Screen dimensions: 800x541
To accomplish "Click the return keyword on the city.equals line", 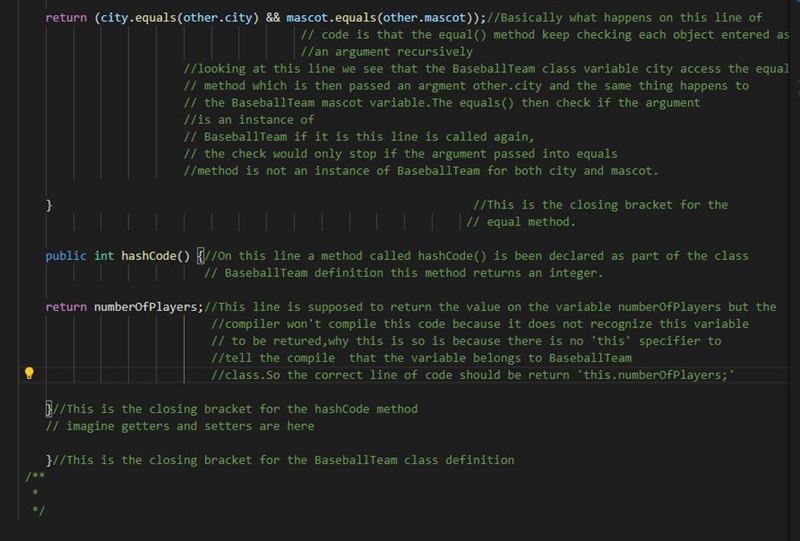I will [66, 18].
